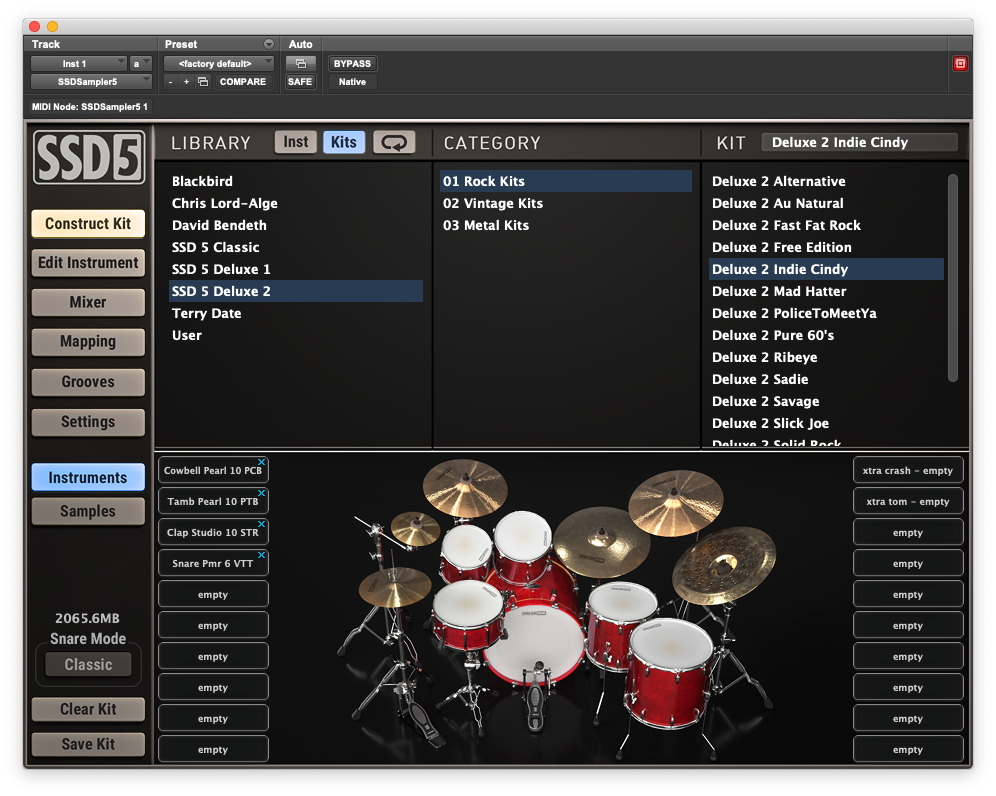The height and width of the screenshot is (796, 996).
Task: Select the SSD 5 Deluxe 1 library
Action: coord(296,269)
